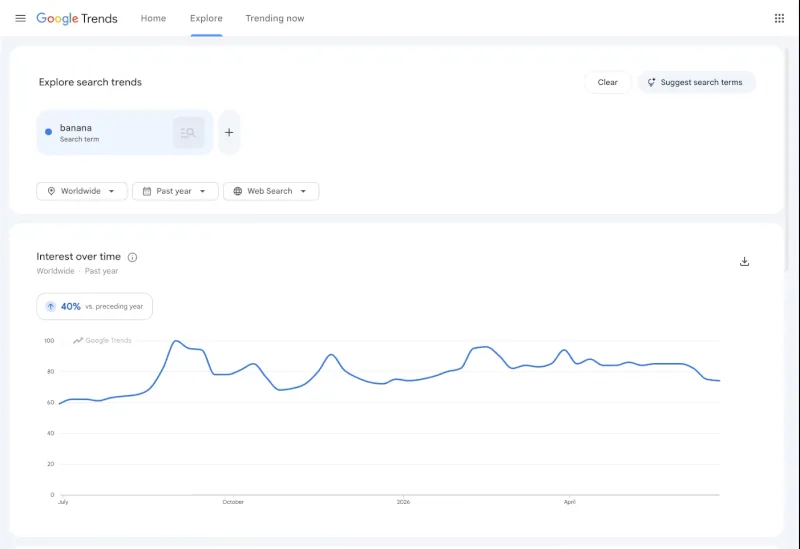
Task: Edit the banana search term chip
Action: [124, 132]
